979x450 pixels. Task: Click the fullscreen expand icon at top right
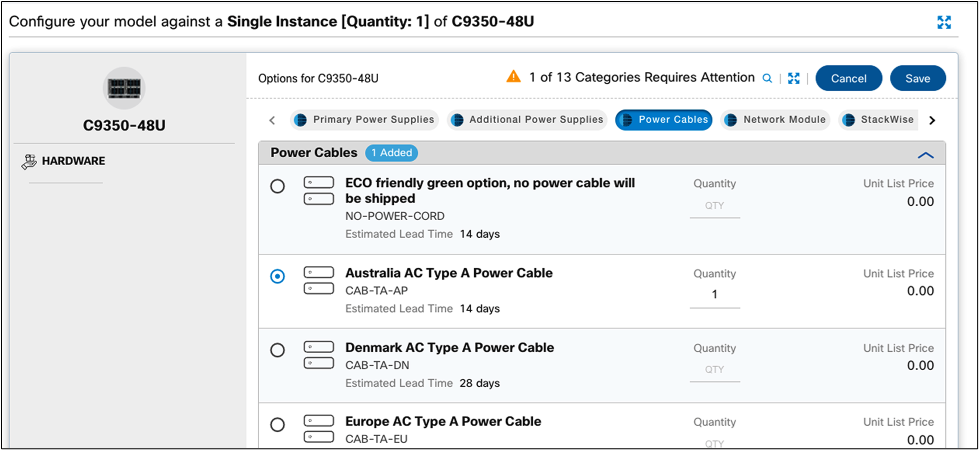[x=944, y=23]
